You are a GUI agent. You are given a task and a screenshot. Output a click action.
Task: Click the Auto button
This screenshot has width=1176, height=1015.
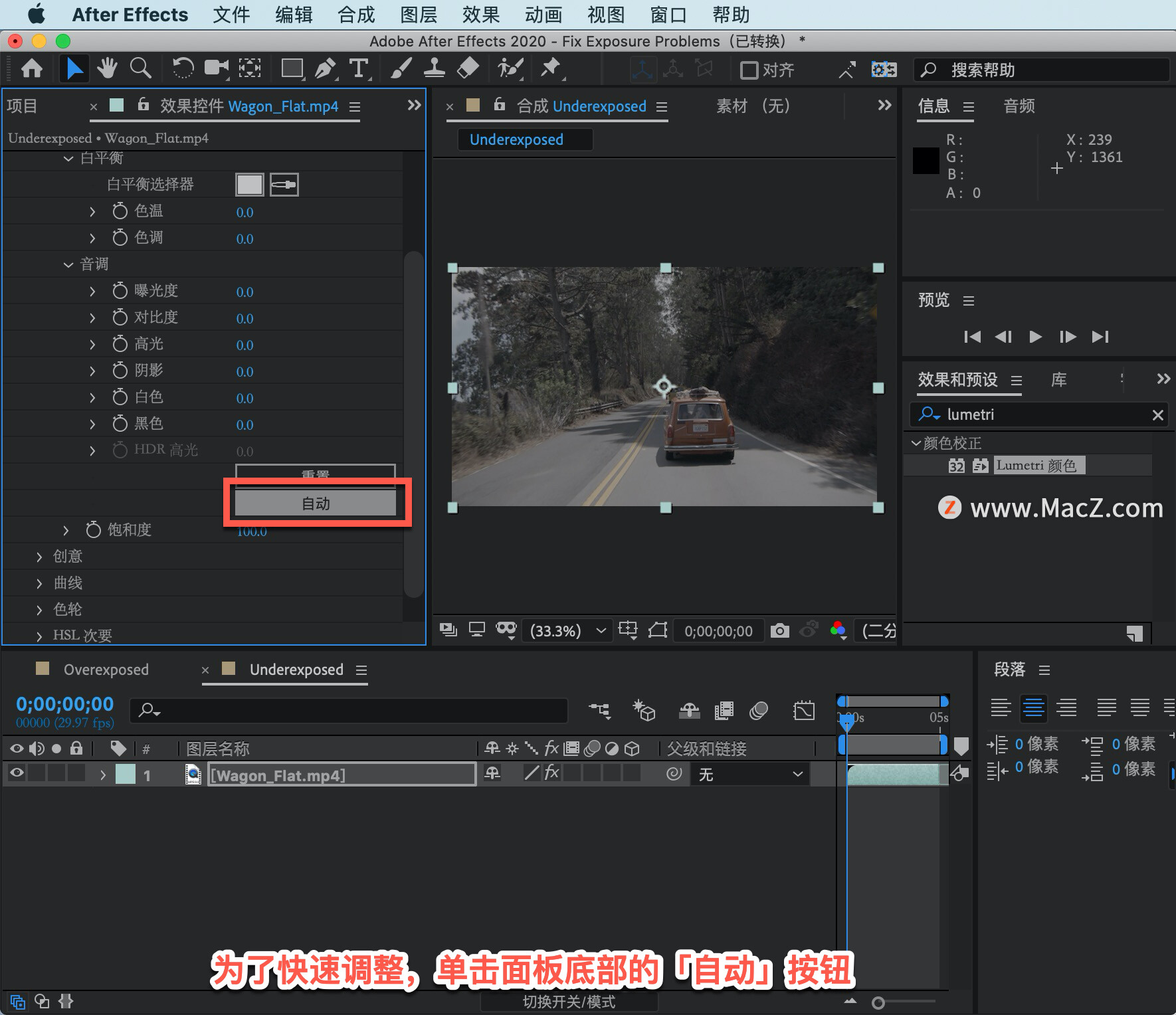click(316, 504)
